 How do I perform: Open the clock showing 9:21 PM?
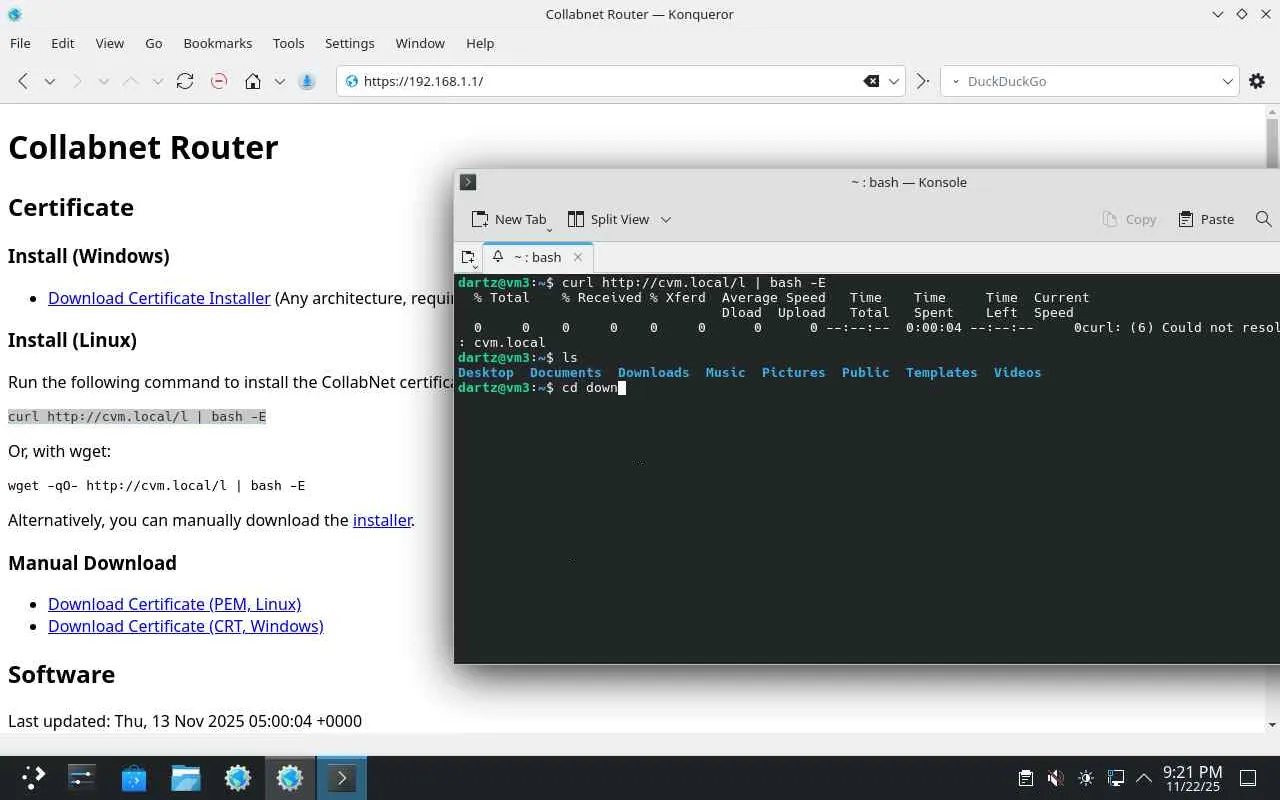coord(1192,778)
